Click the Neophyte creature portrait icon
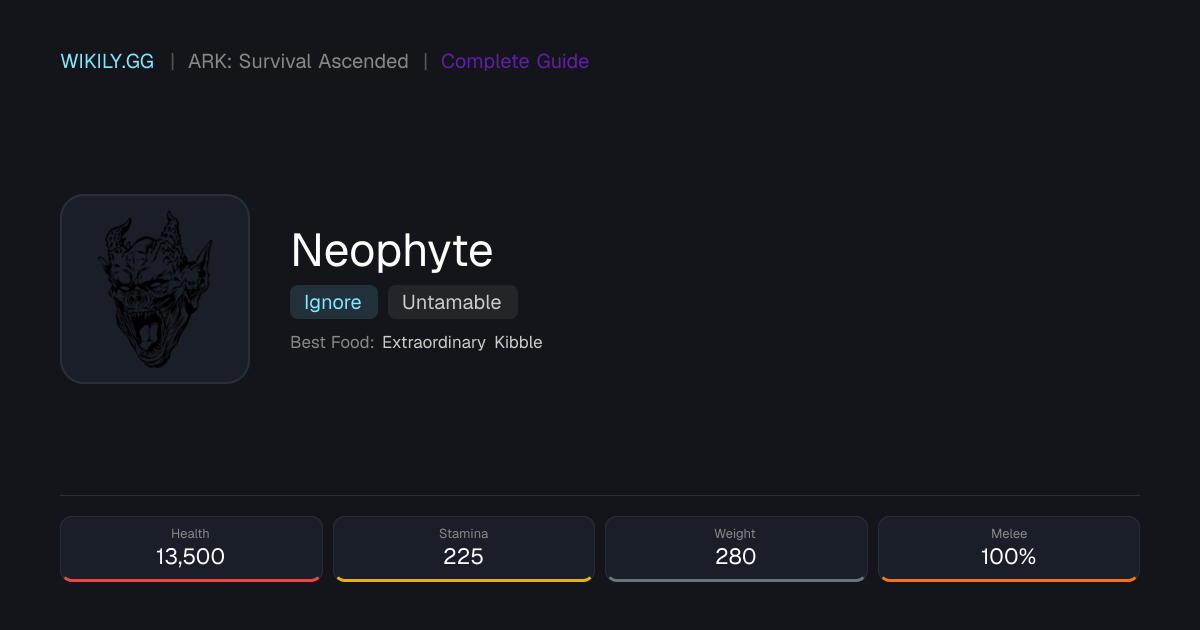 click(x=155, y=289)
